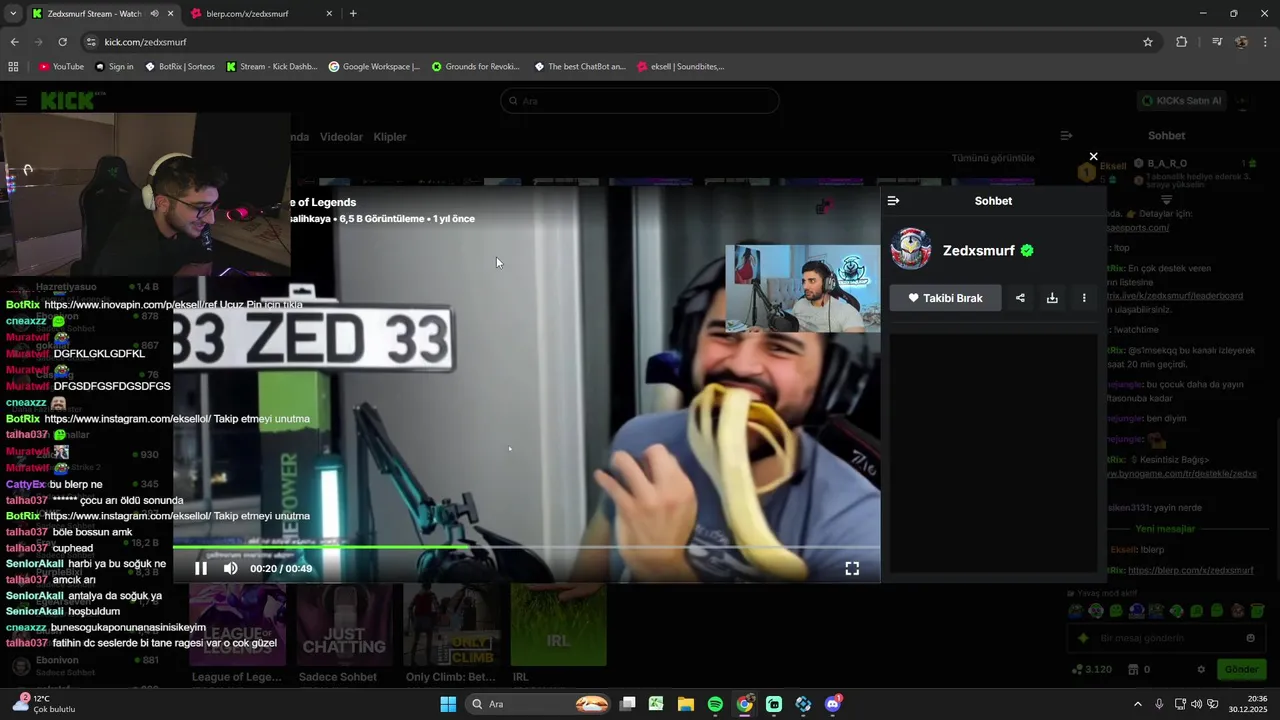Viewport: 1280px width, 720px height.
Task: Open Chrome three-dot menu
Action: (x=1266, y=42)
